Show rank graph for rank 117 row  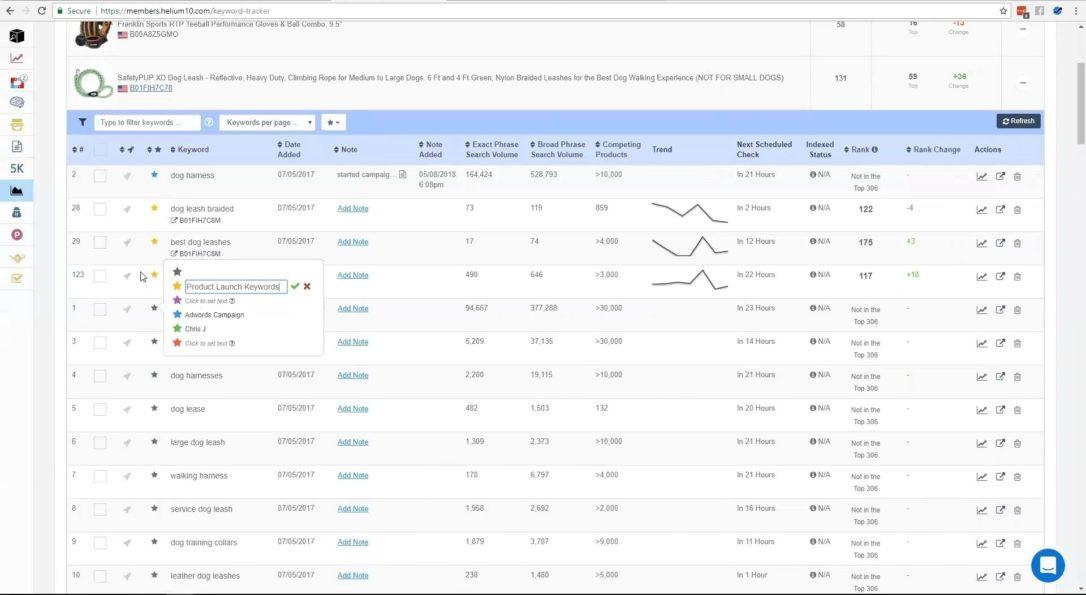[981, 276]
